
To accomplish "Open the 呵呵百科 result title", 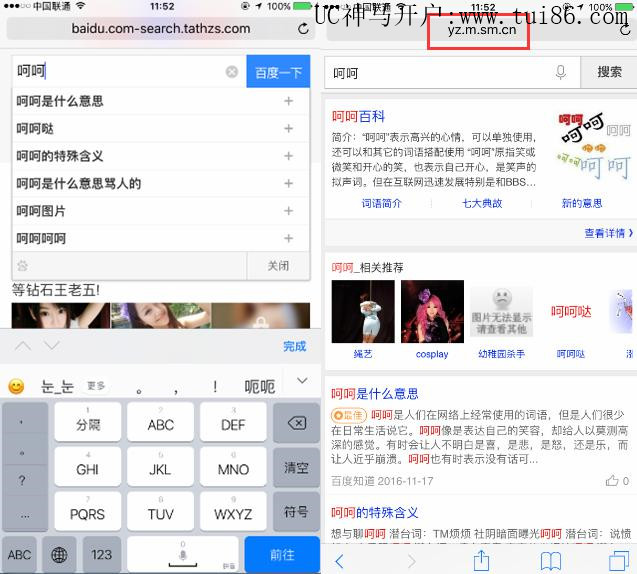I will [x=358, y=117].
